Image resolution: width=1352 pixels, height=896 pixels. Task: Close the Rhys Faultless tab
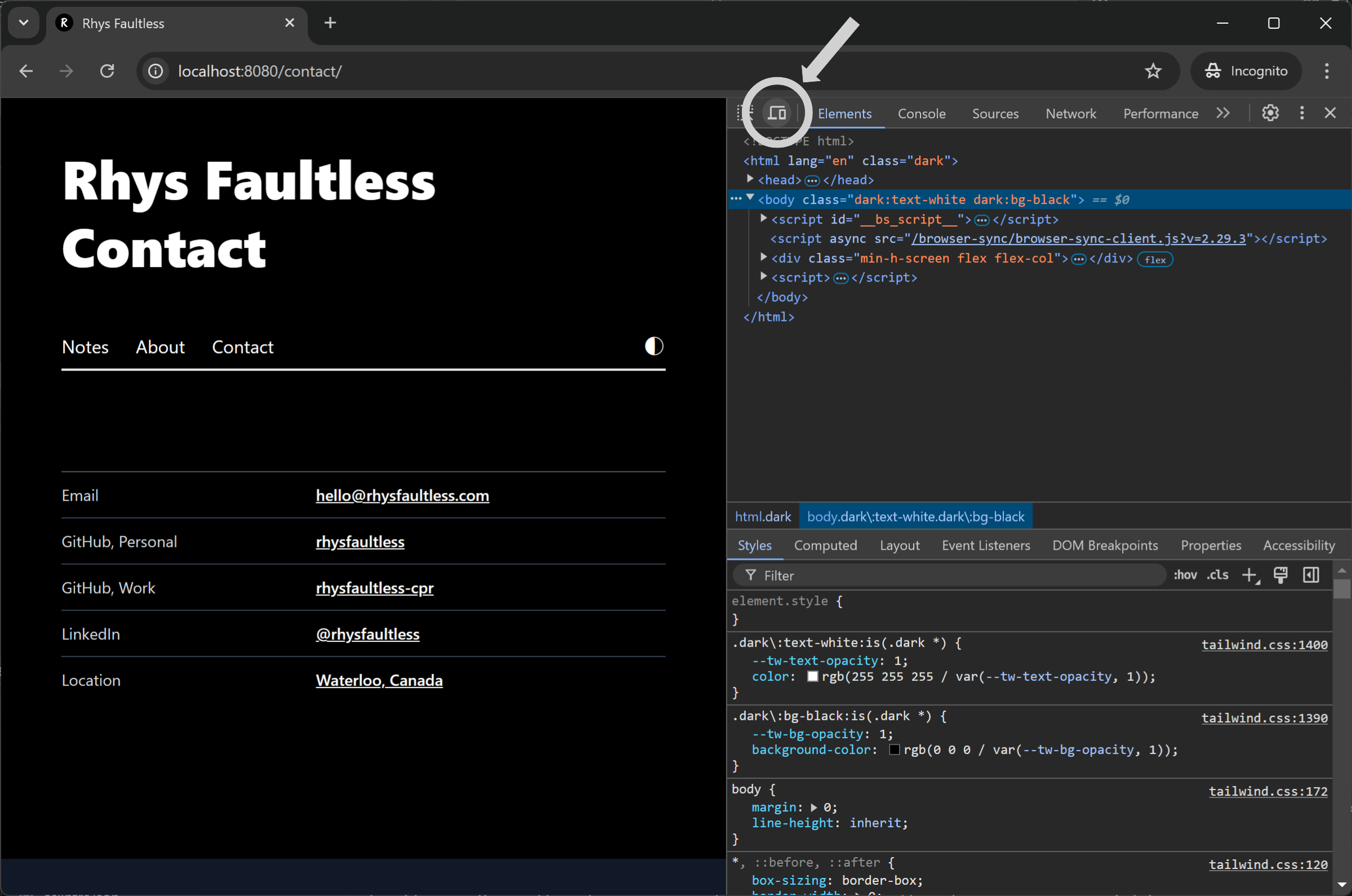290,23
